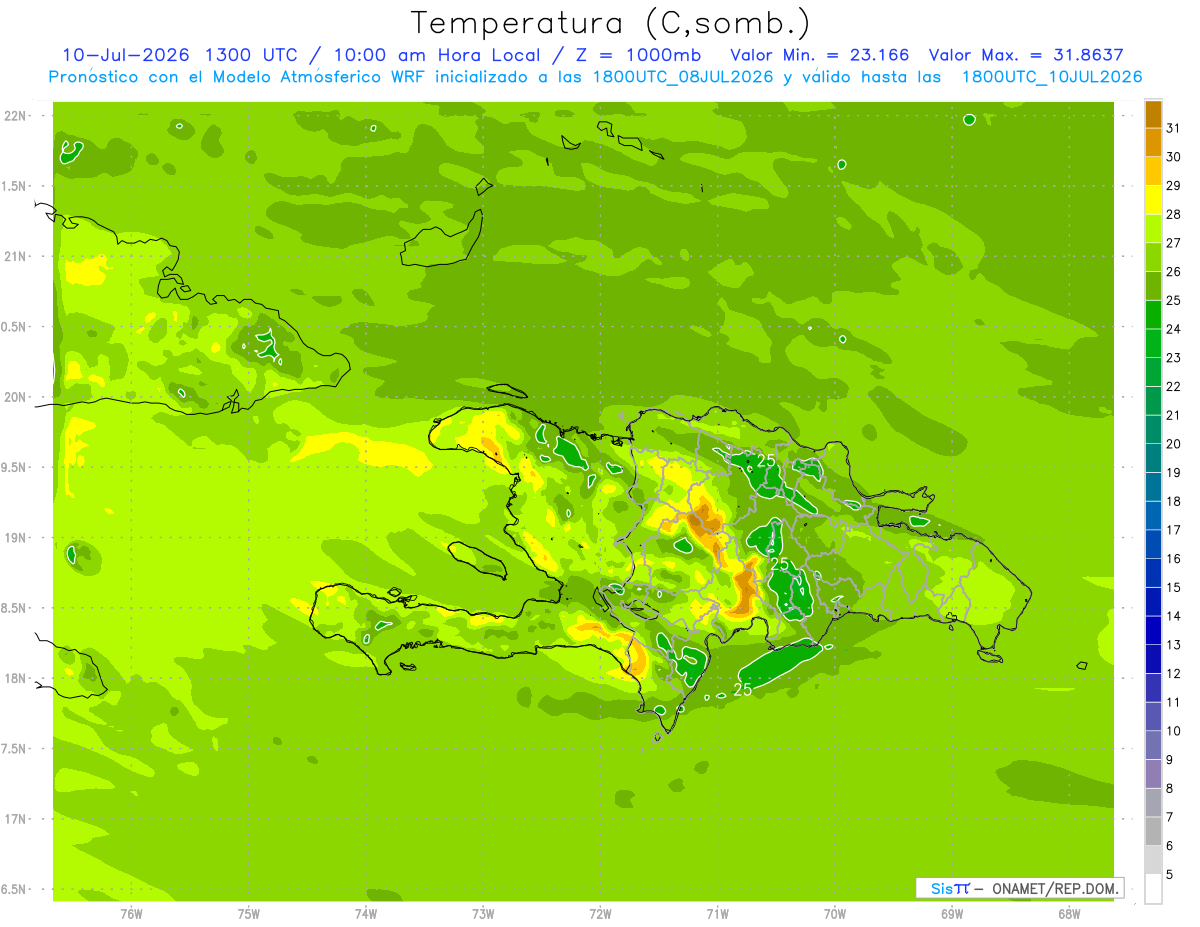The height and width of the screenshot is (927, 1200).
Task: Click the legend value '8'
Action: pos(1170,789)
